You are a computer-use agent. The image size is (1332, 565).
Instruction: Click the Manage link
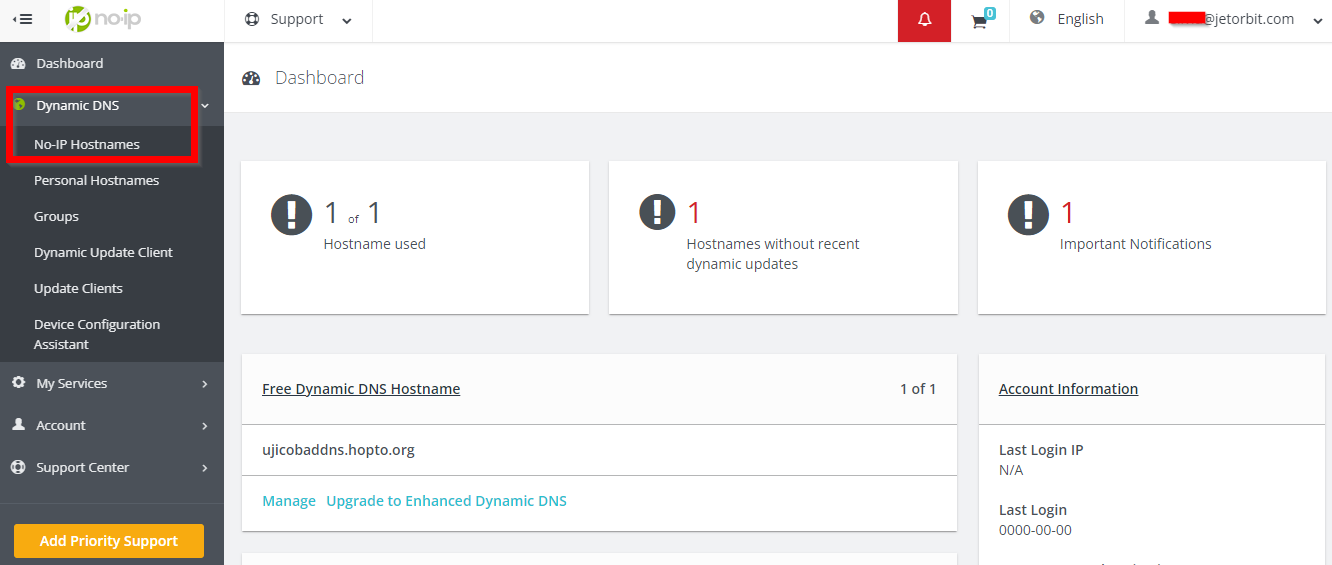[x=289, y=501]
